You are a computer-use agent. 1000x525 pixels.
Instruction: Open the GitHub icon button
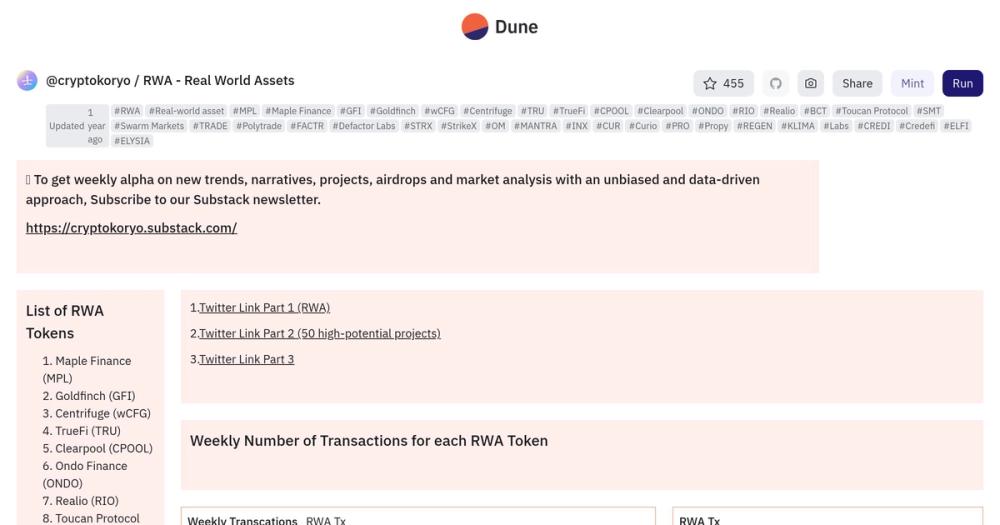point(776,84)
